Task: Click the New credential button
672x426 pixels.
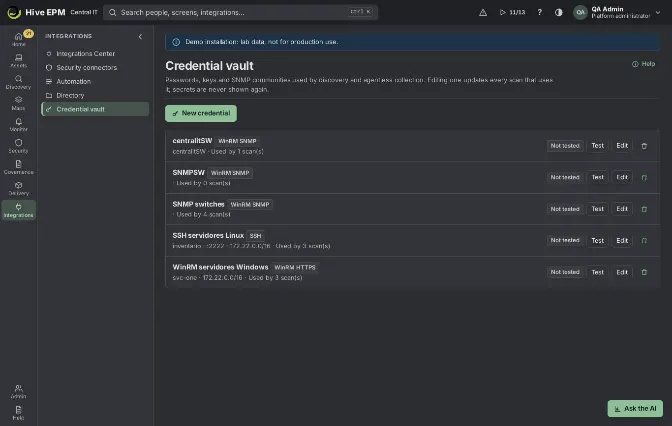Action: [201, 114]
